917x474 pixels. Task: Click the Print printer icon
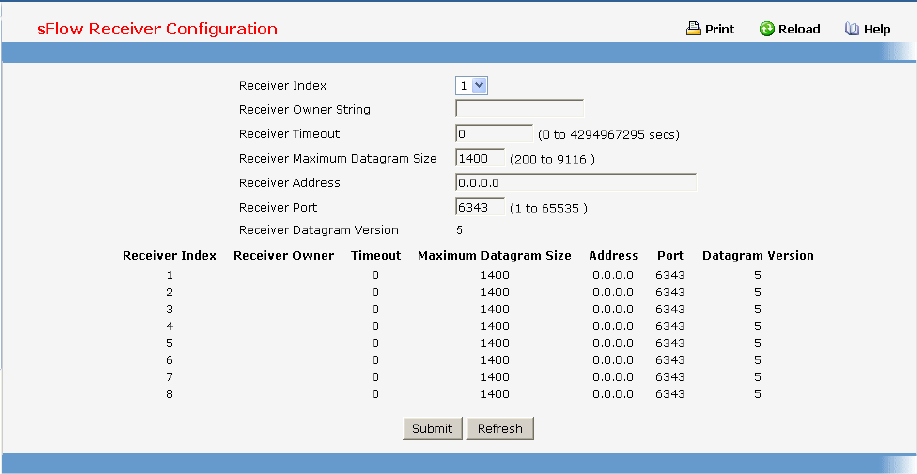pos(693,29)
